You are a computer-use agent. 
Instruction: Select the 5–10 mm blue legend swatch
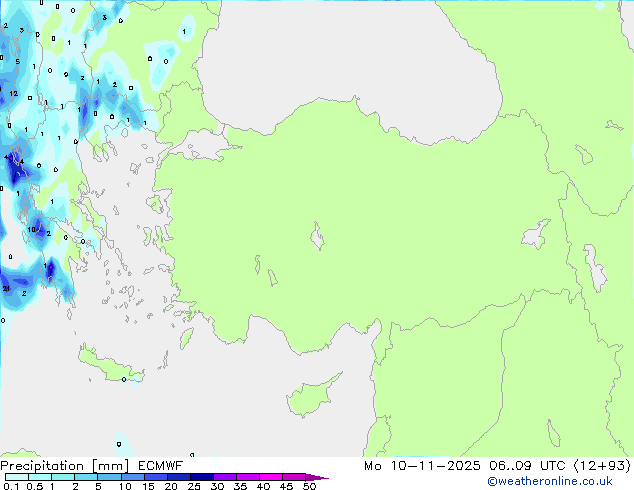109,477
